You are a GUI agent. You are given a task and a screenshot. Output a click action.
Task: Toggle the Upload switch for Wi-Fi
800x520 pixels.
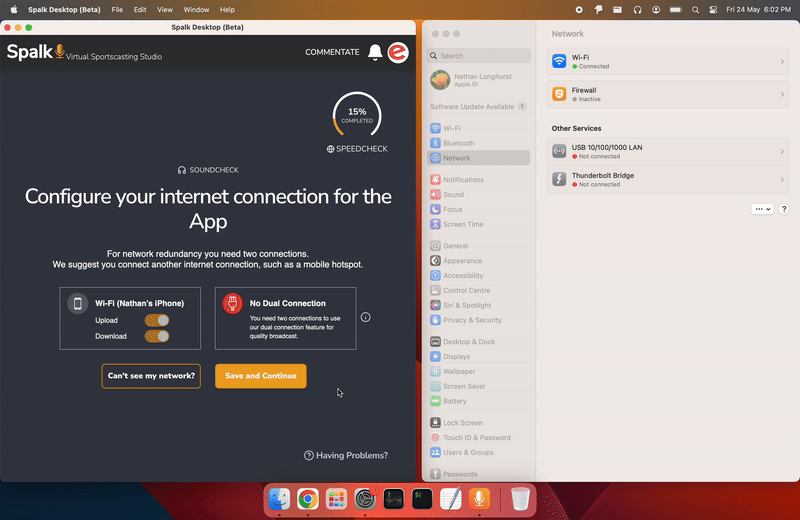(x=157, y=320)
